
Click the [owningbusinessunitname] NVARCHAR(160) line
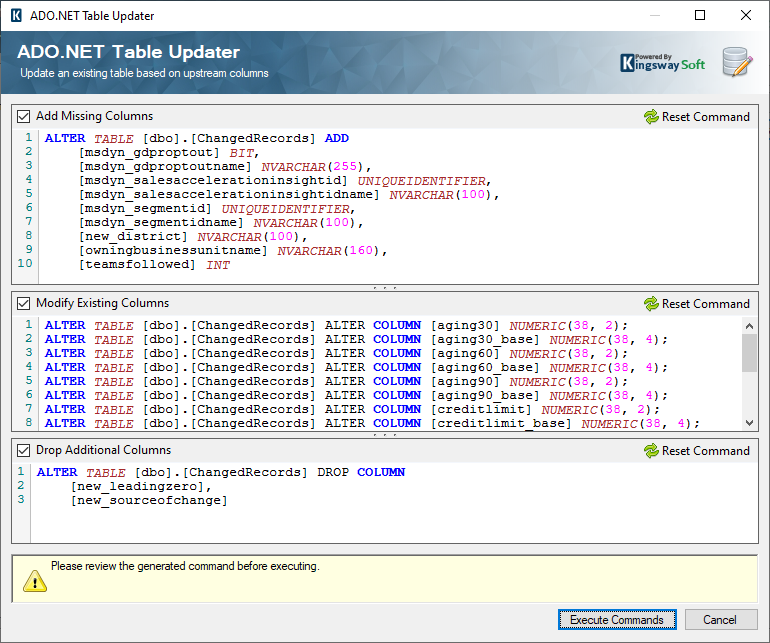(233, 251)
